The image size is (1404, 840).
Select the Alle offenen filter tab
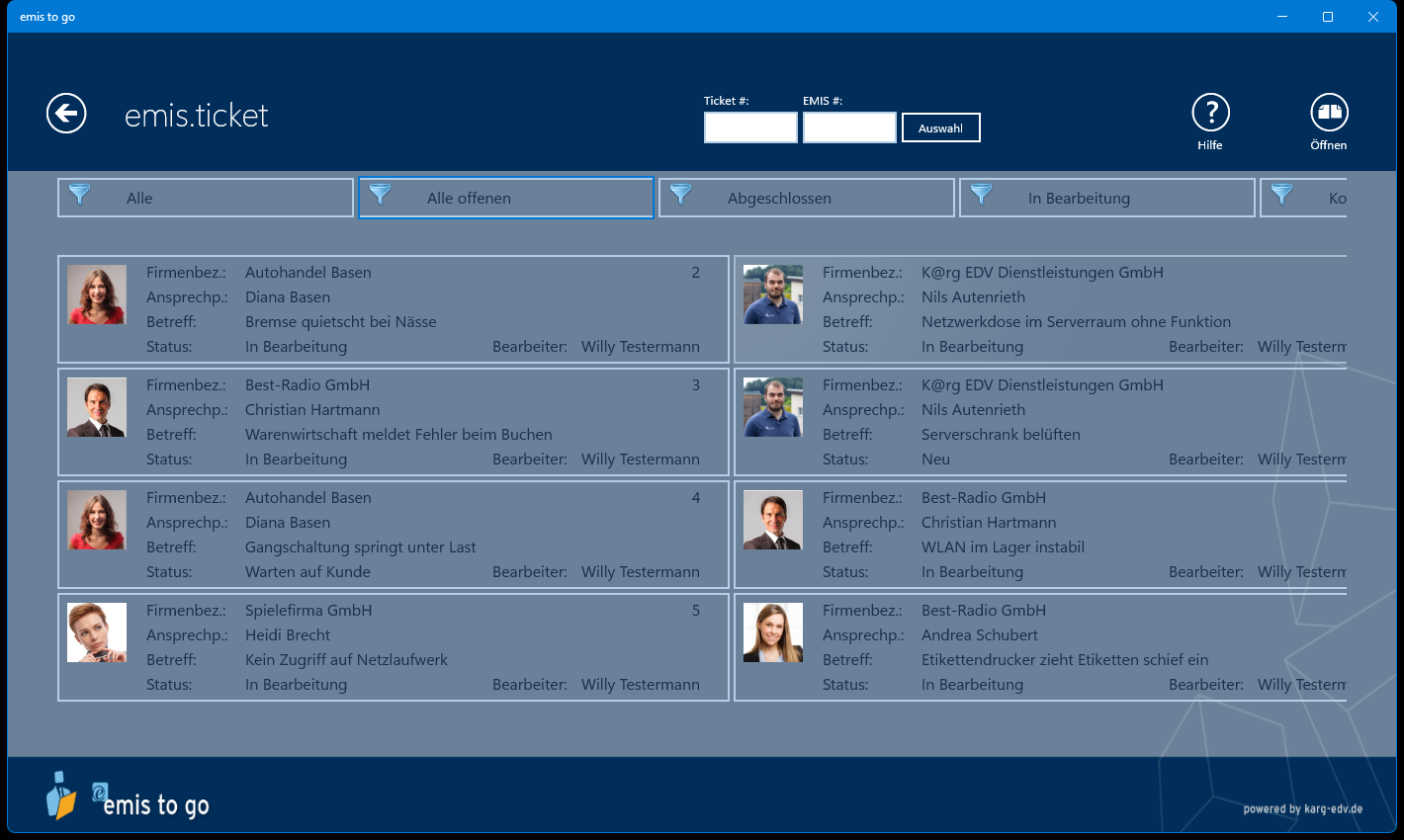pyautogui.click(x=506, y=198)
